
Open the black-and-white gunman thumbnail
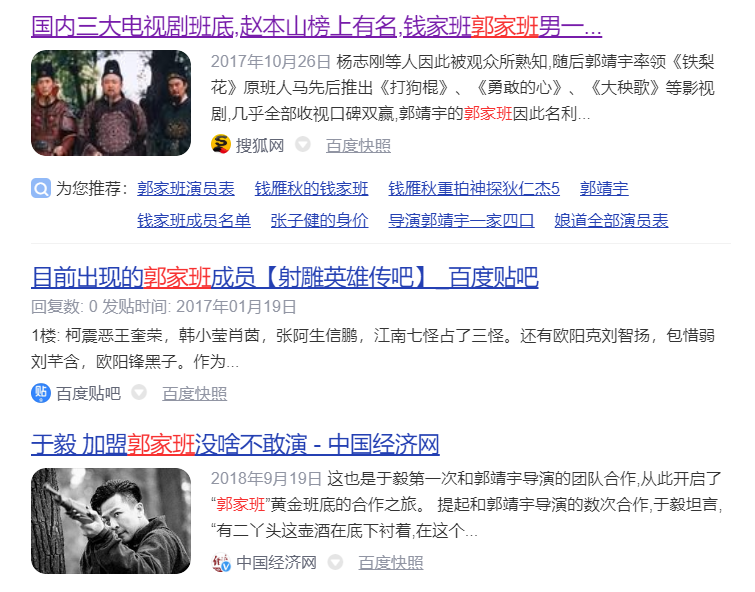tap(111, 521)
